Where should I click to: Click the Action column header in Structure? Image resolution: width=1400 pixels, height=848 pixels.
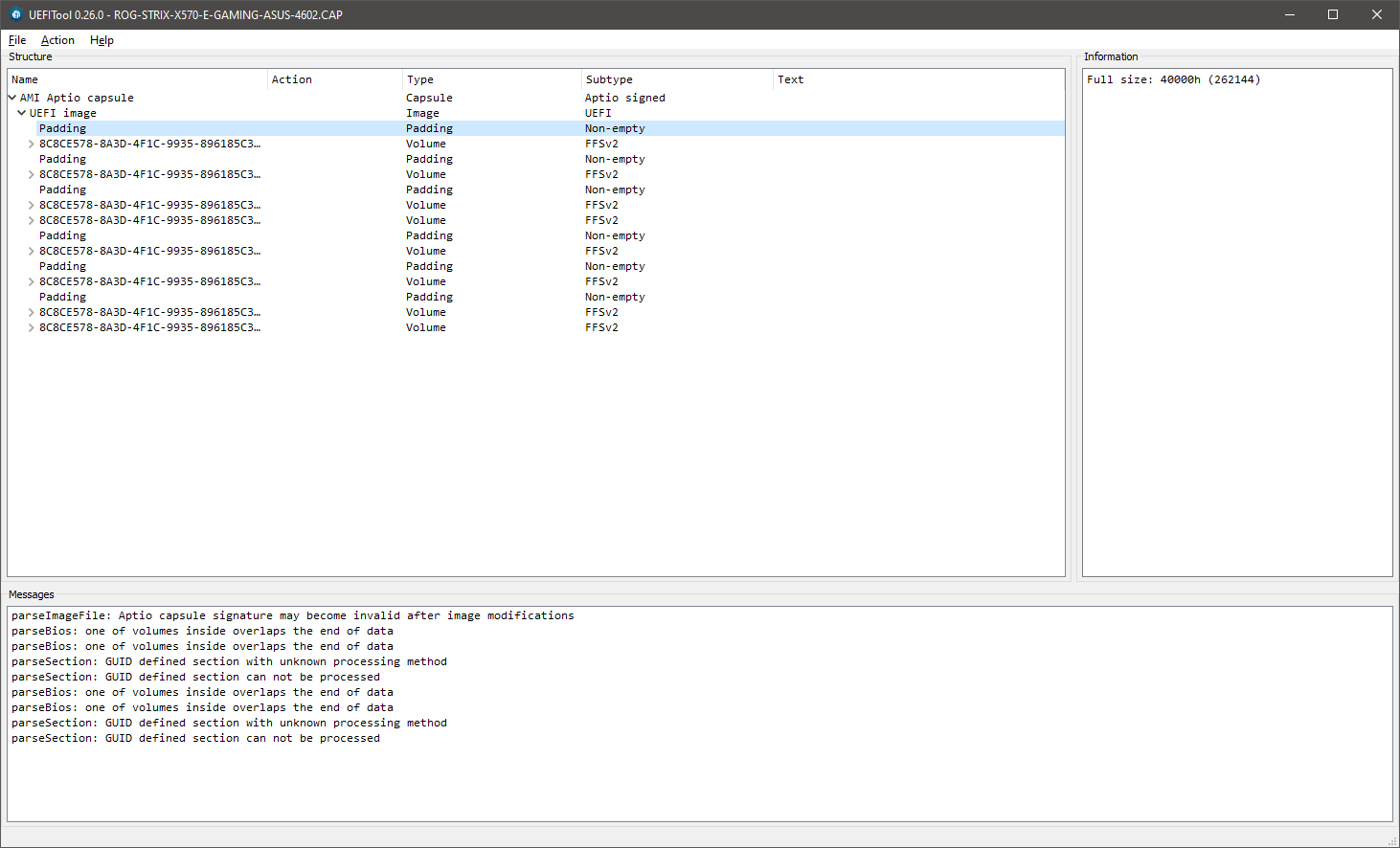pos(335,79)
